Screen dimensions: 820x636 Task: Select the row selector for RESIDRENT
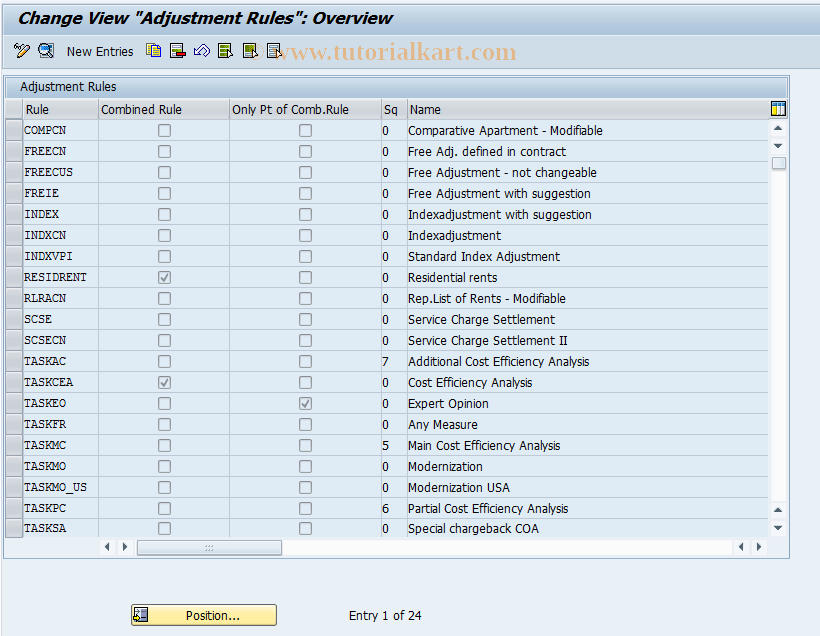(x=14, y=277)
